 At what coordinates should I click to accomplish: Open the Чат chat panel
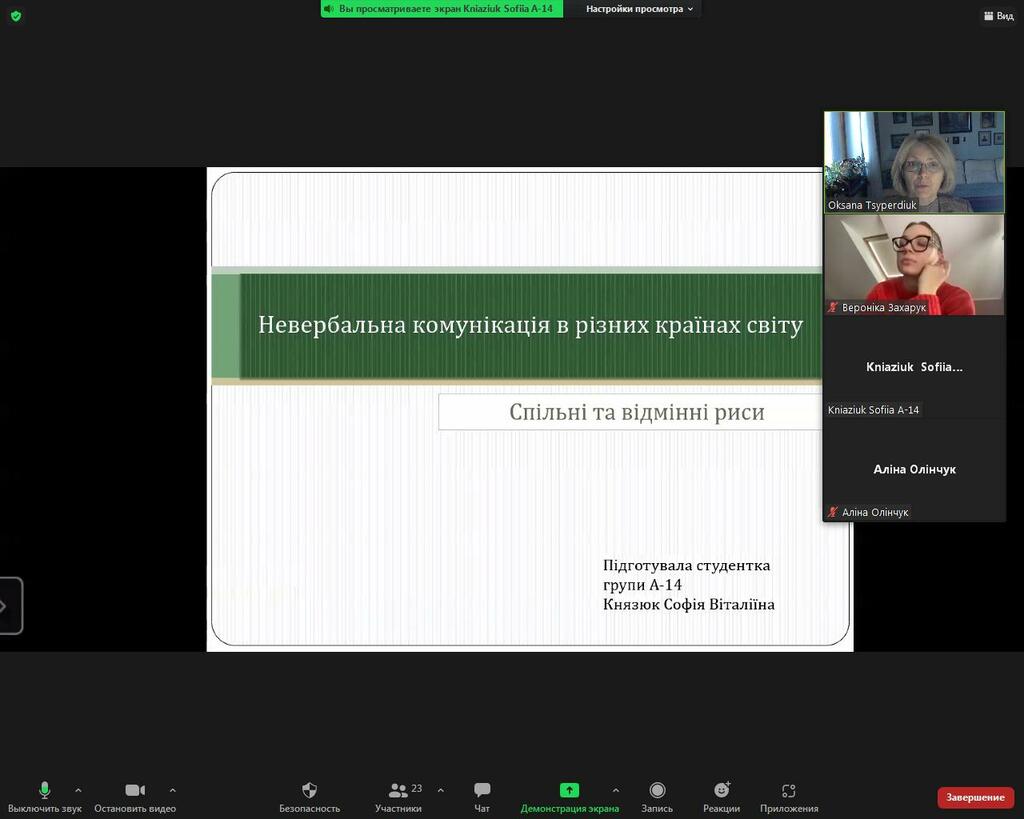point(482,797)
